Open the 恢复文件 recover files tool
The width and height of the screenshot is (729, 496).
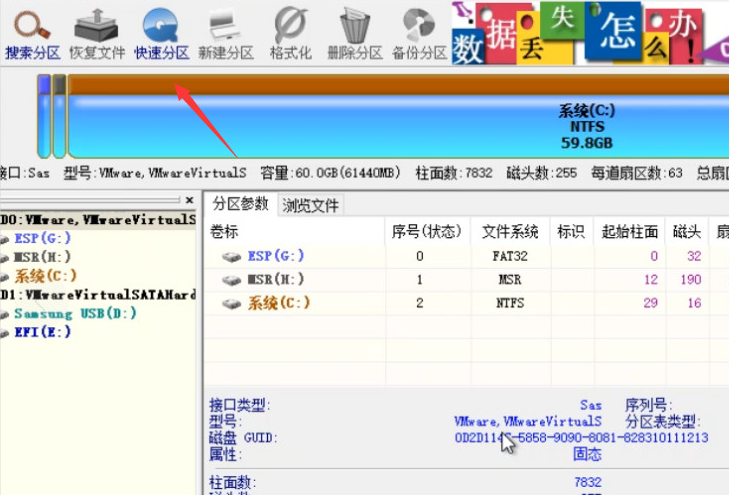97,34
